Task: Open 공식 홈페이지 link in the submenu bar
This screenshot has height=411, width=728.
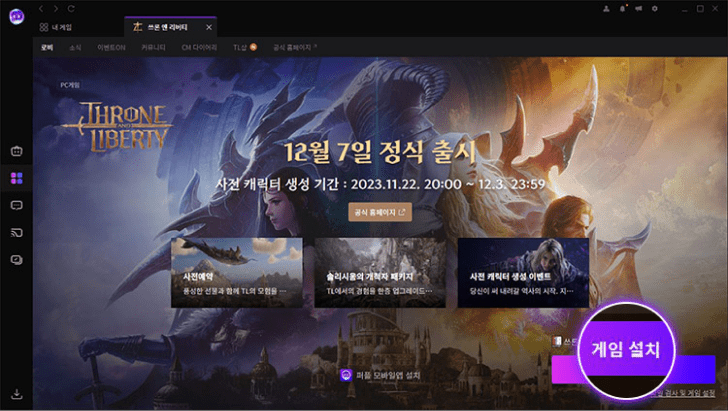Action: tap(295, 47)
